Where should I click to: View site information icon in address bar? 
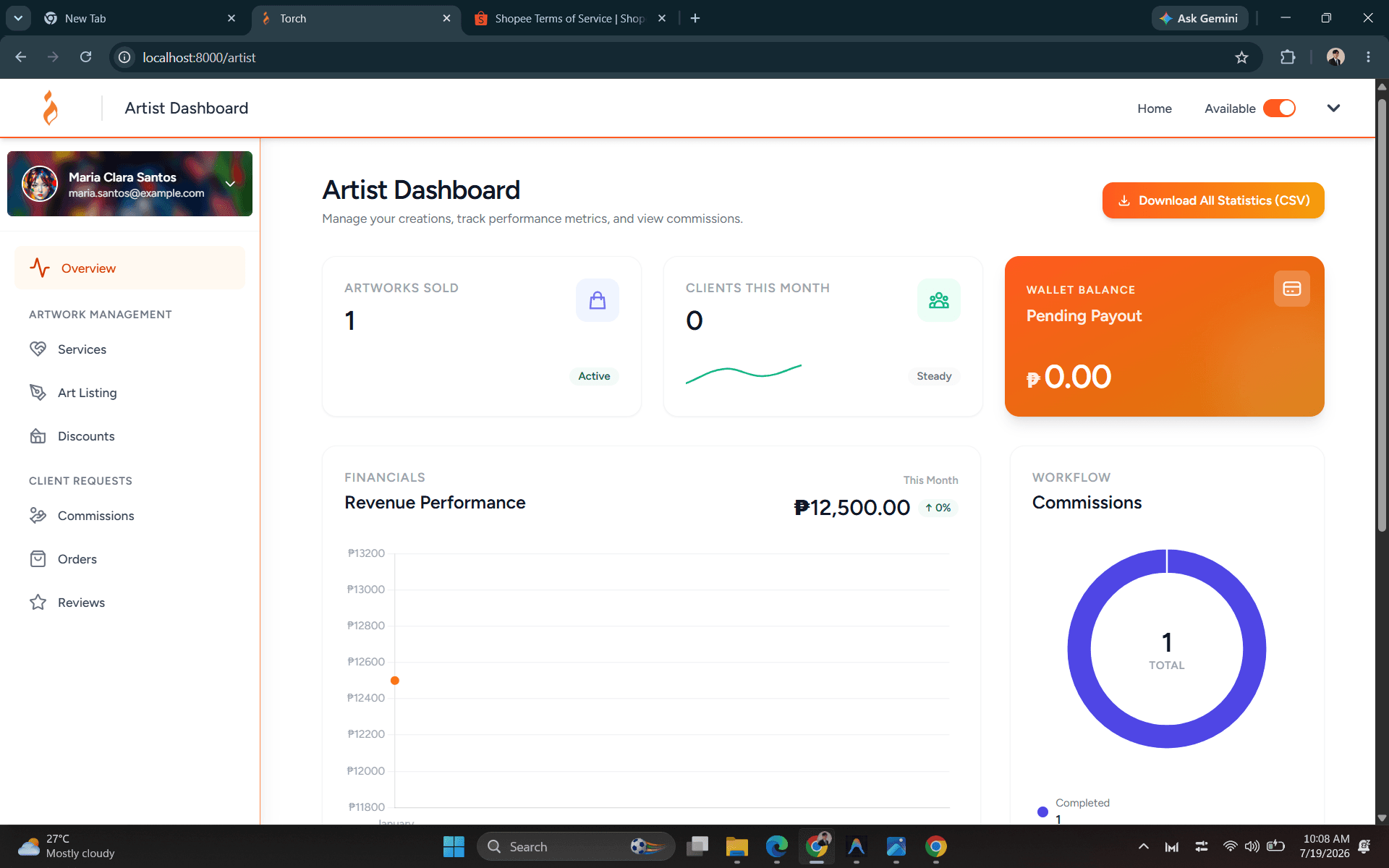[124, 57]
